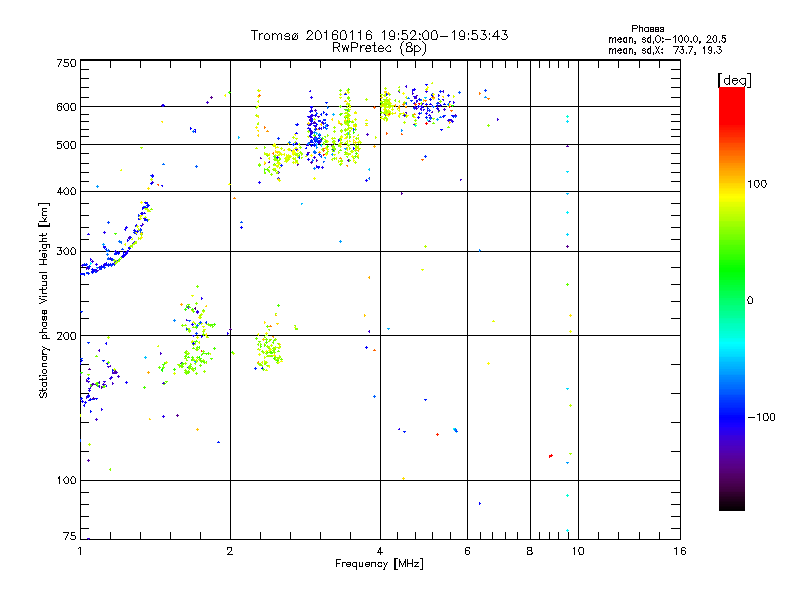Click the 8 tick on the frequency axis
This screenshot has height=600, width=800.
point(530,551)
